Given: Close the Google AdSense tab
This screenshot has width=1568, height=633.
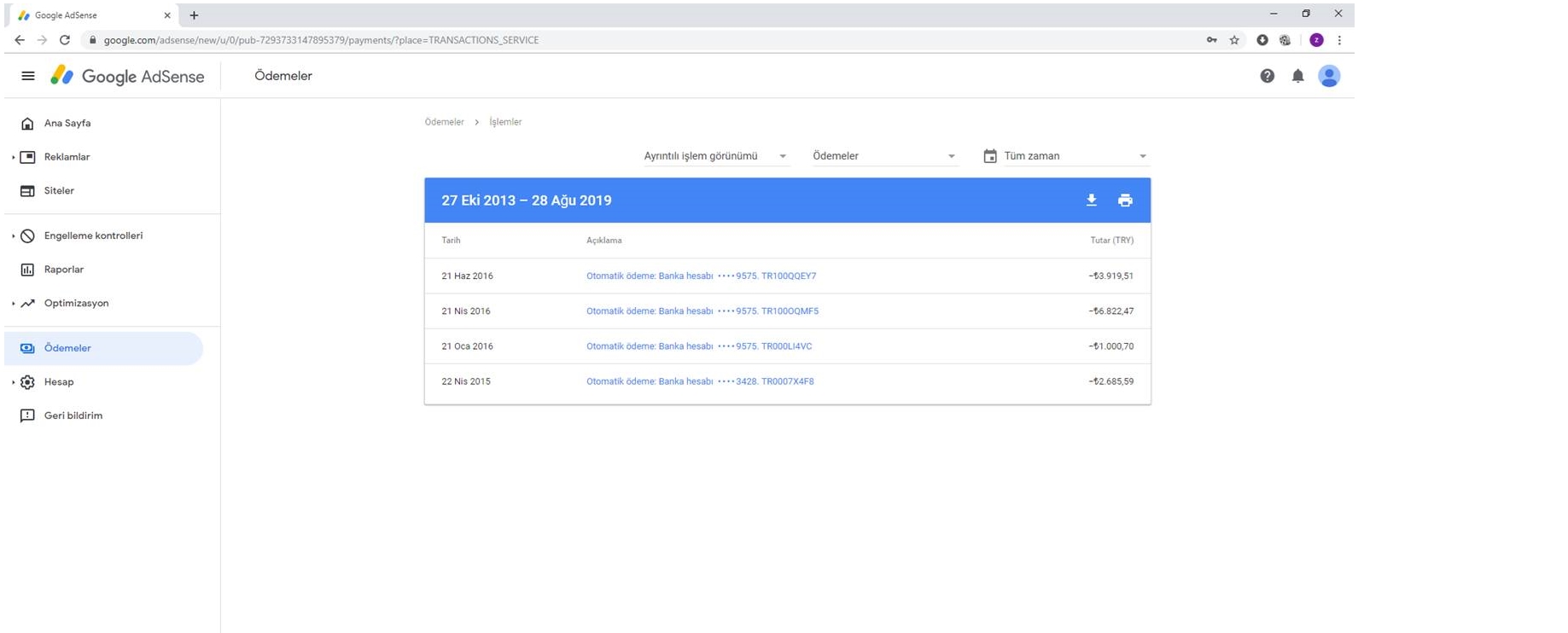Looking at the screenshot, I should [167, 15].
